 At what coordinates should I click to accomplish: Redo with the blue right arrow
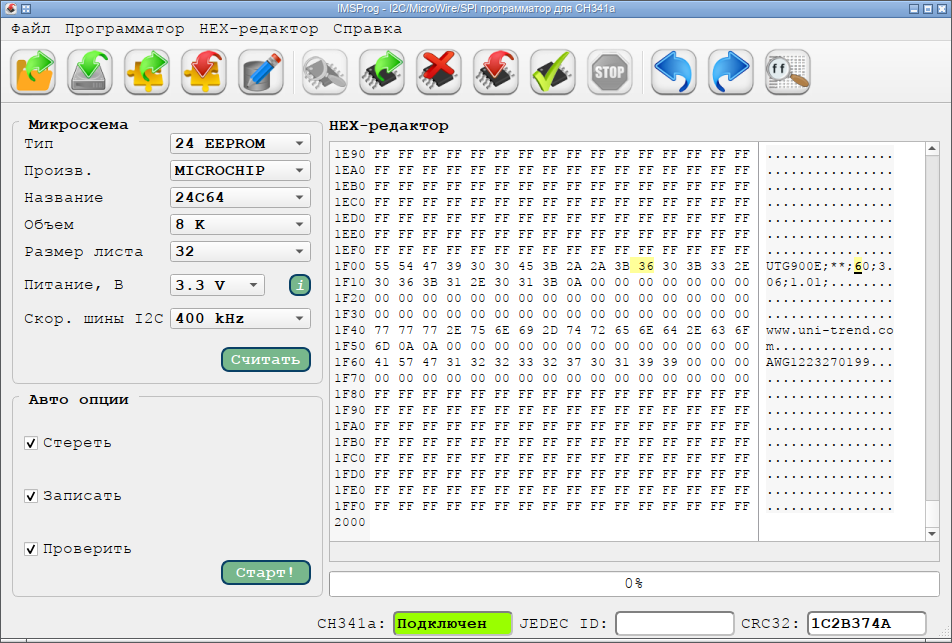[731, 72]
